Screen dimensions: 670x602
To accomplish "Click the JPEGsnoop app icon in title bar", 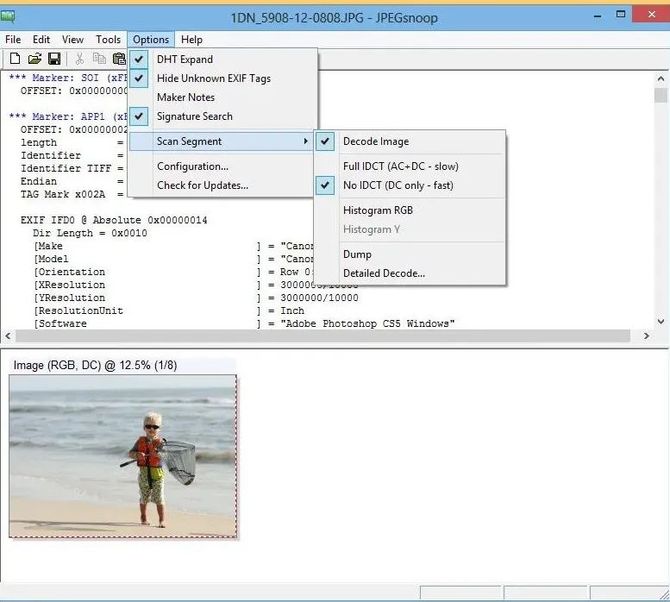I will pos(8,18).
